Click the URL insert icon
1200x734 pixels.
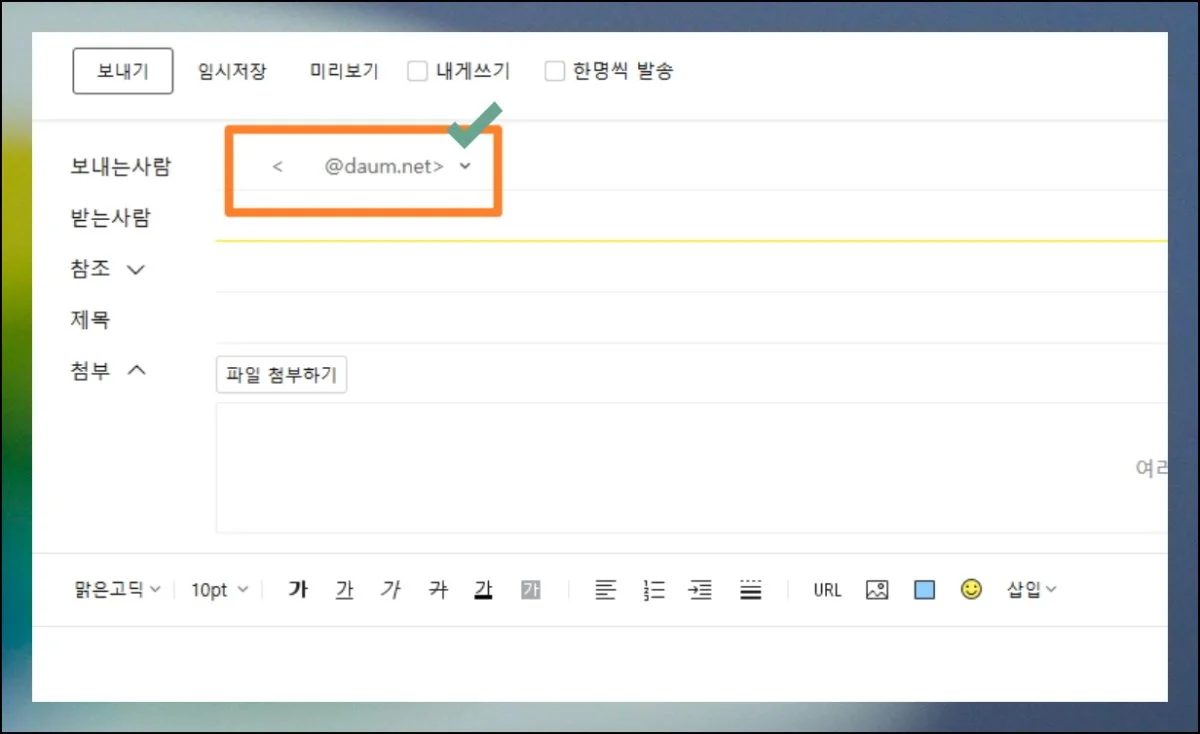coord(826,589)
